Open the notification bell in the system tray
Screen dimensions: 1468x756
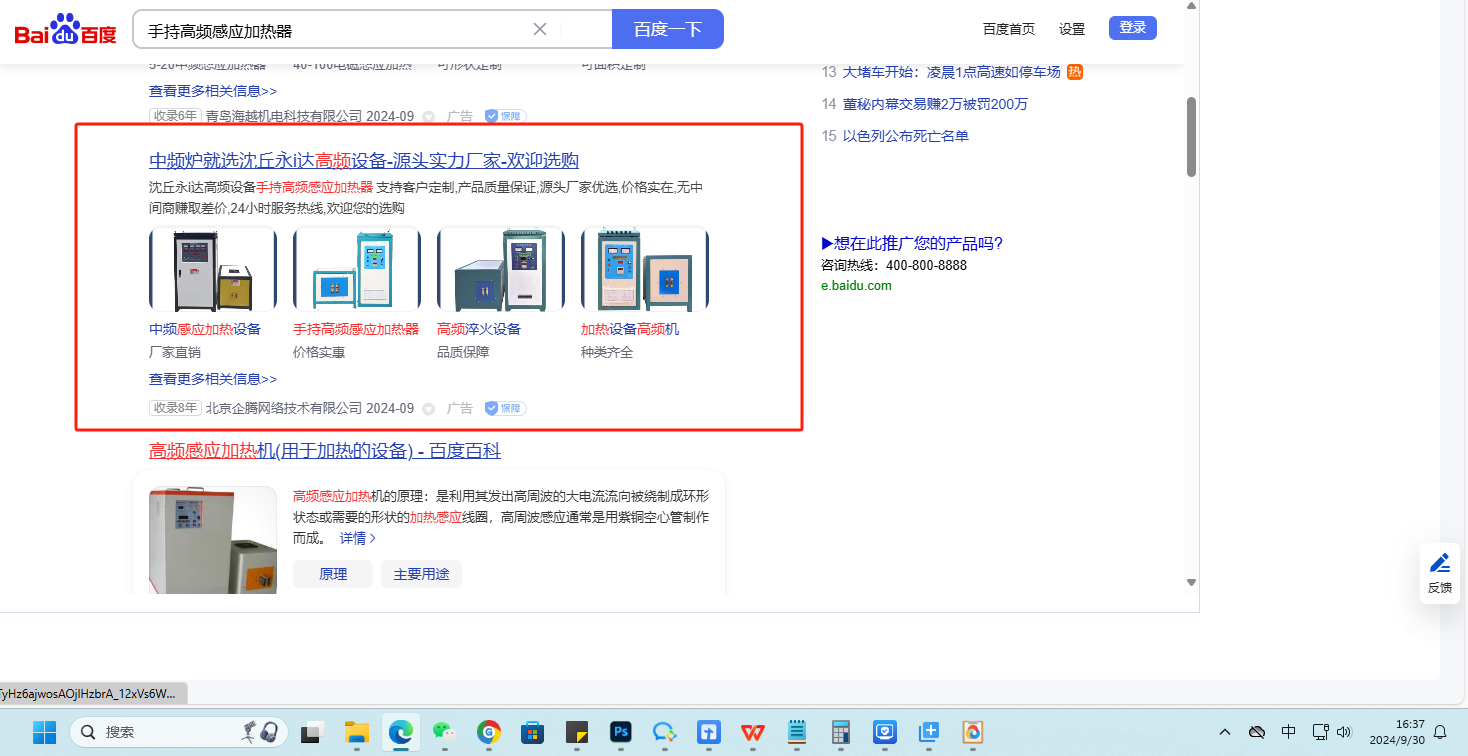pyautogui.click(x=1440, y=732)
